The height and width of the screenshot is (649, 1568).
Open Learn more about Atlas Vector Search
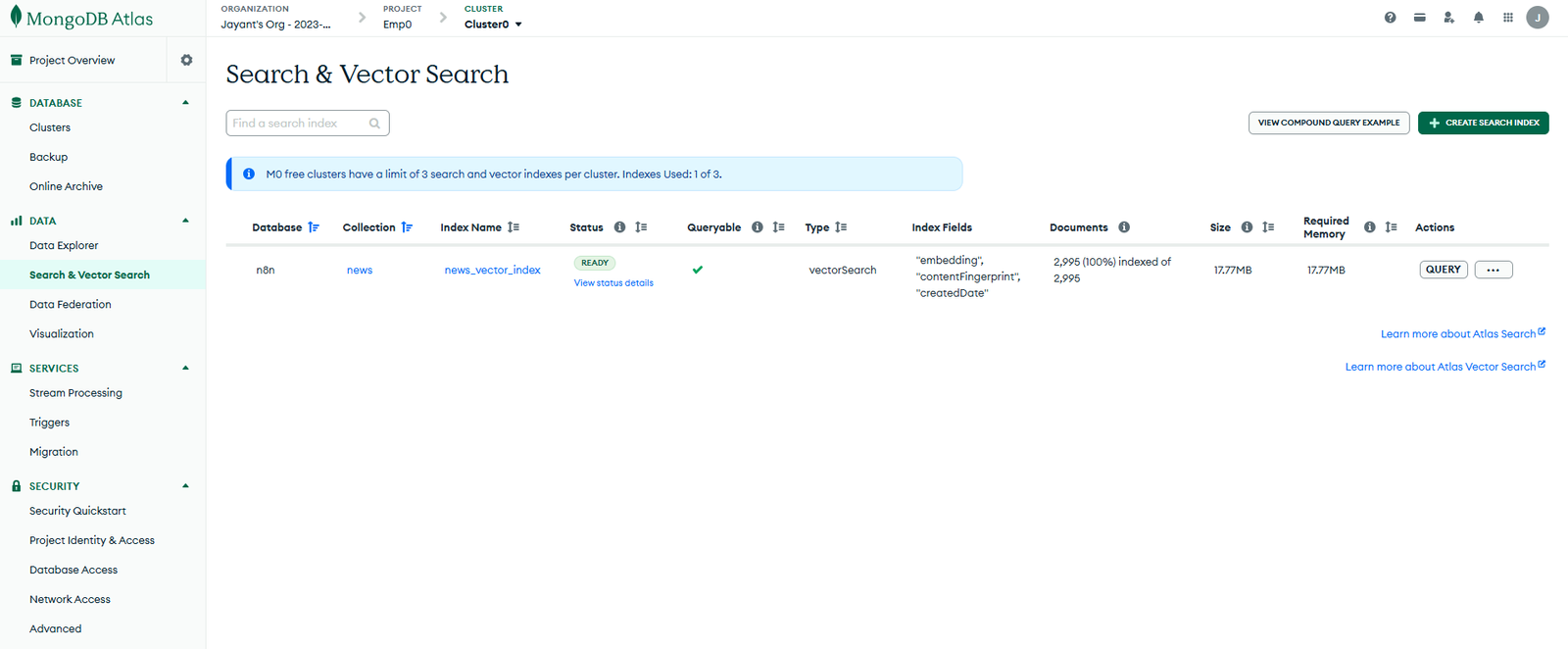pos(1445,367)
